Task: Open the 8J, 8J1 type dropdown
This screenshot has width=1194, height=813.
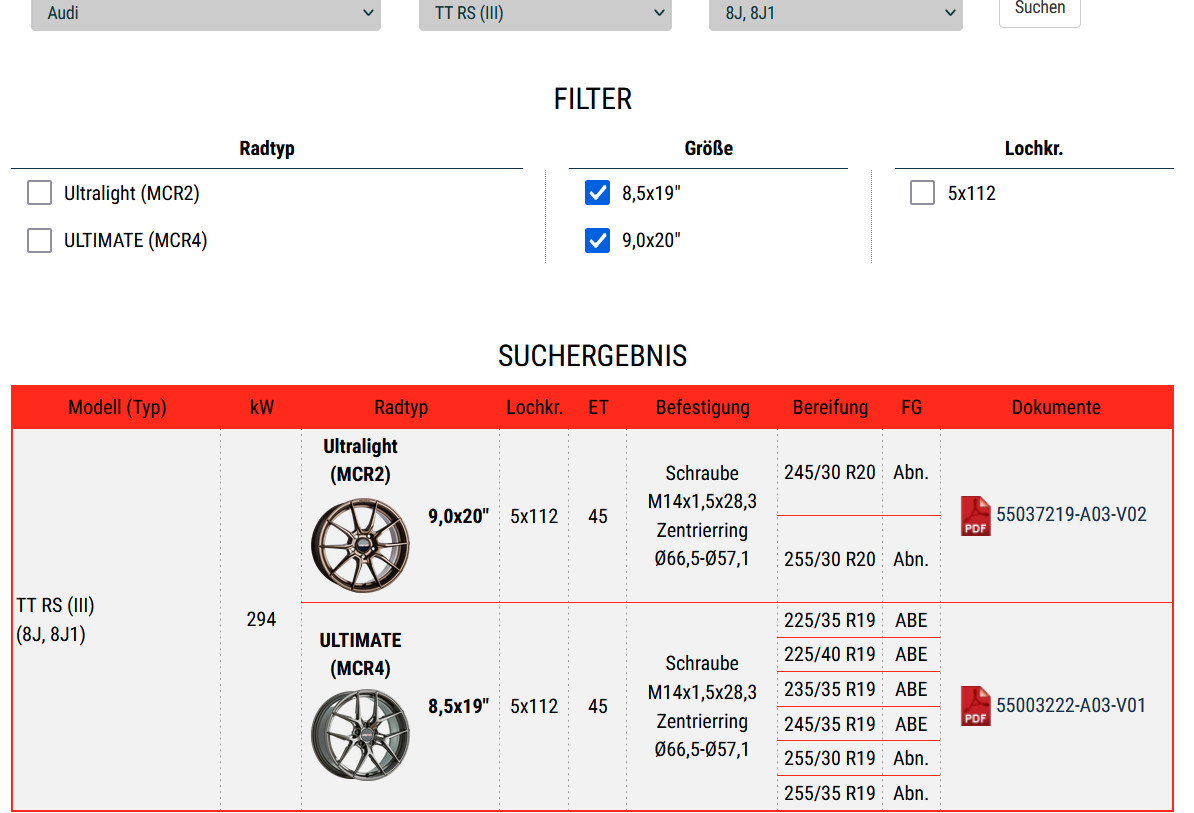Action: pos(835,13)
